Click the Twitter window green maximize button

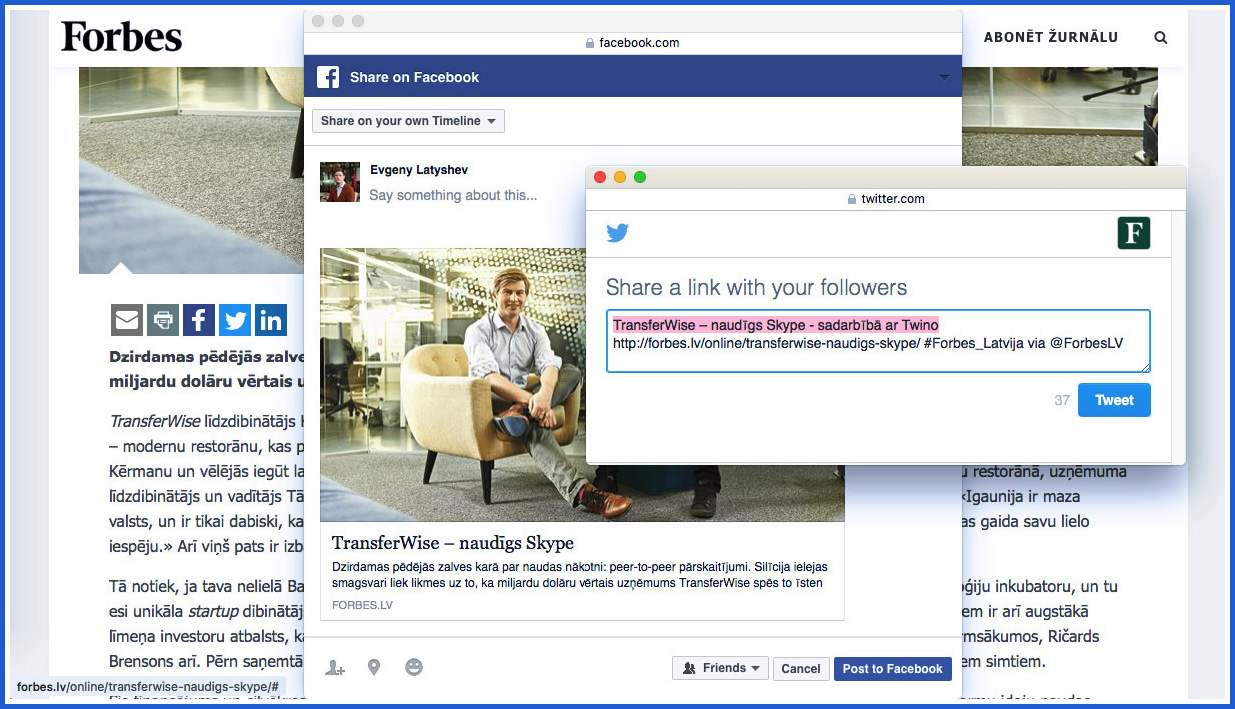pos(640,177)
